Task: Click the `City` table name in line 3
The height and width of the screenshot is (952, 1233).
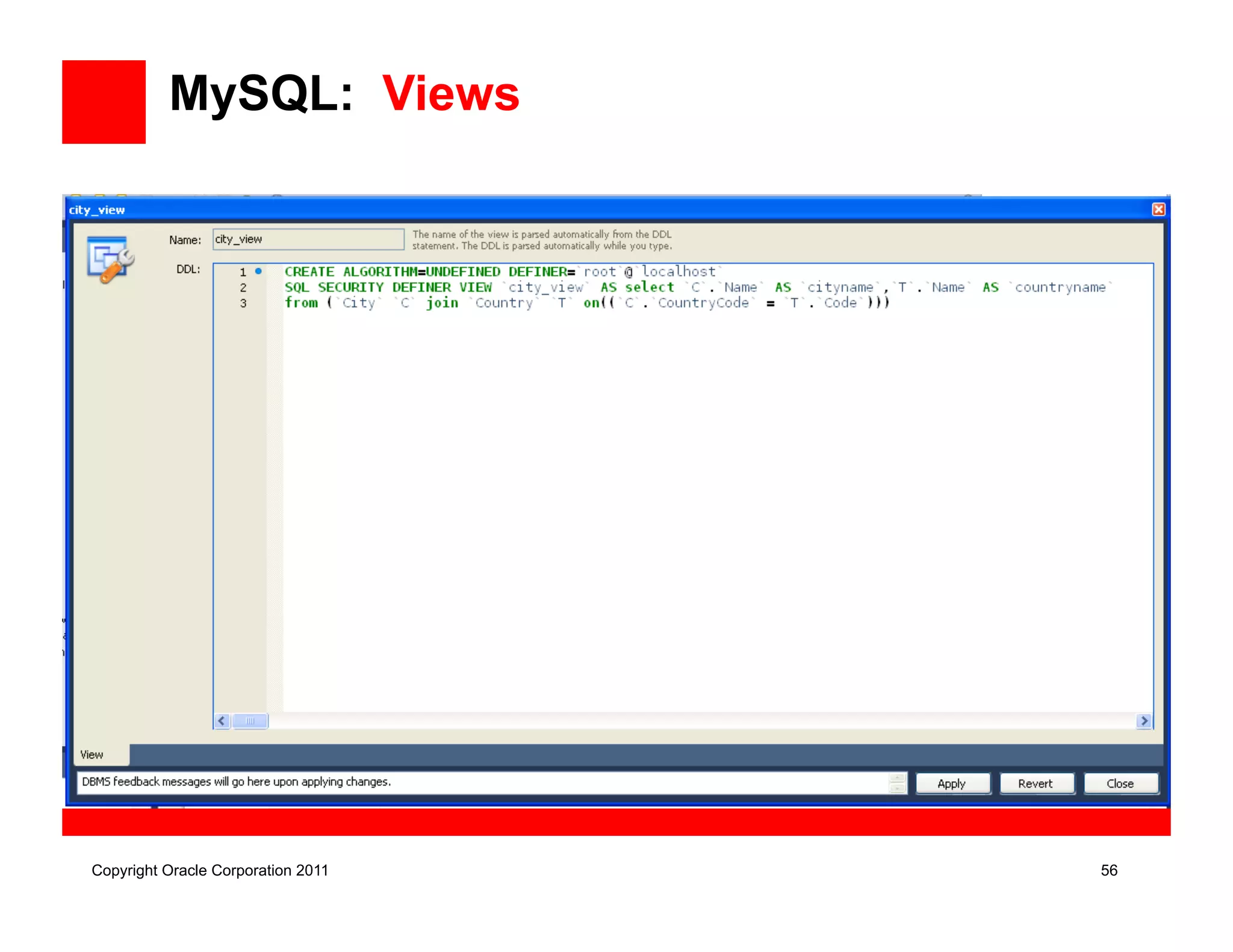Action: coord(359,303)
